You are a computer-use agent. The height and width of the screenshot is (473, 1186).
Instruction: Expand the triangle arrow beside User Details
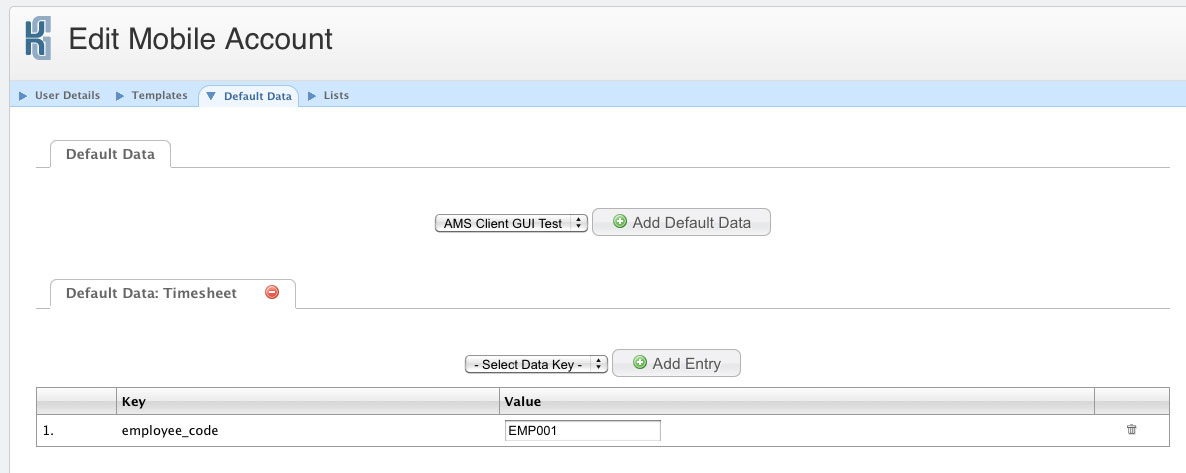click(23, 96)
